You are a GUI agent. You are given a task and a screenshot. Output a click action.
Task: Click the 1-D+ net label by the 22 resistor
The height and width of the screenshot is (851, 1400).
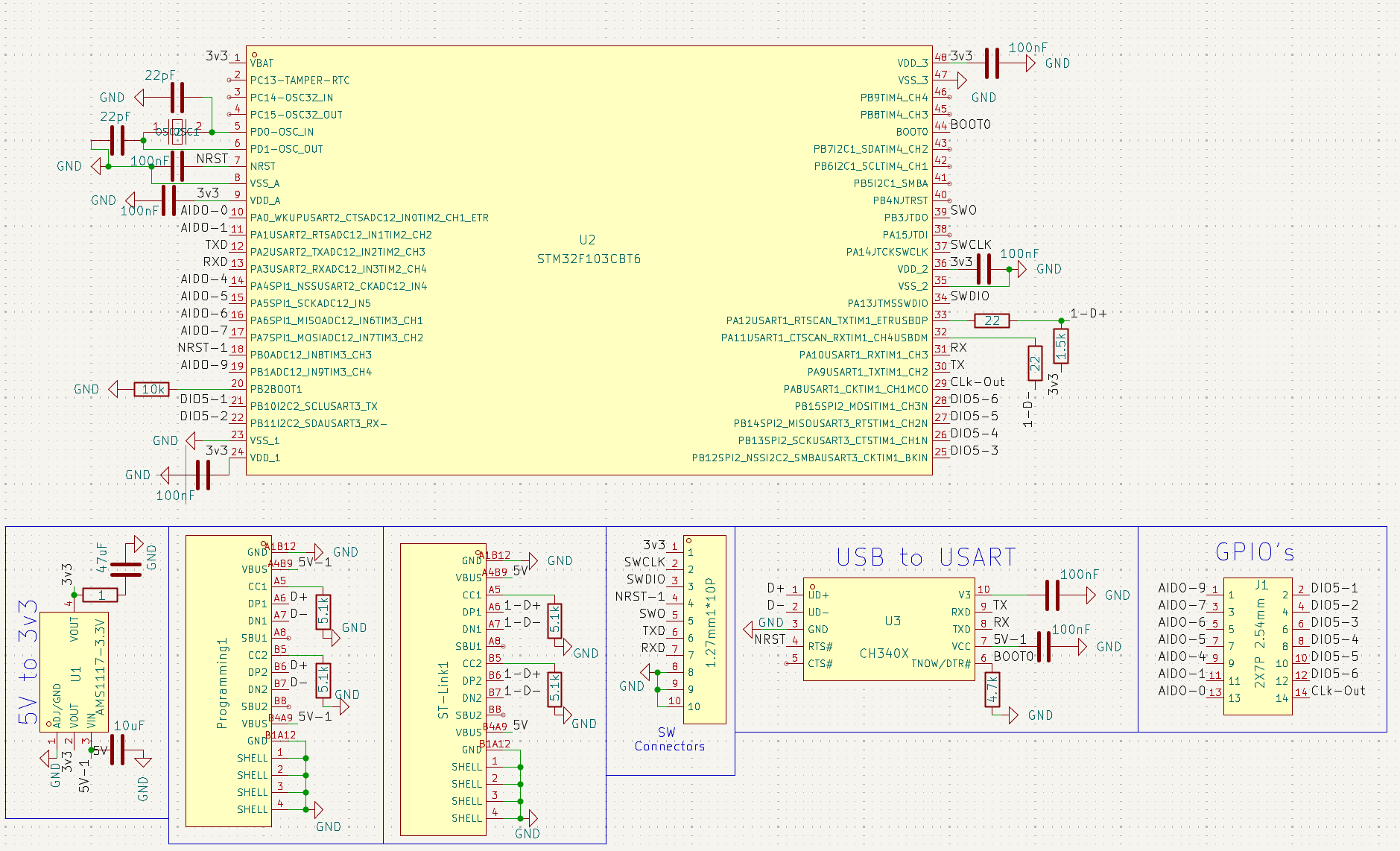pos(1089,314)
